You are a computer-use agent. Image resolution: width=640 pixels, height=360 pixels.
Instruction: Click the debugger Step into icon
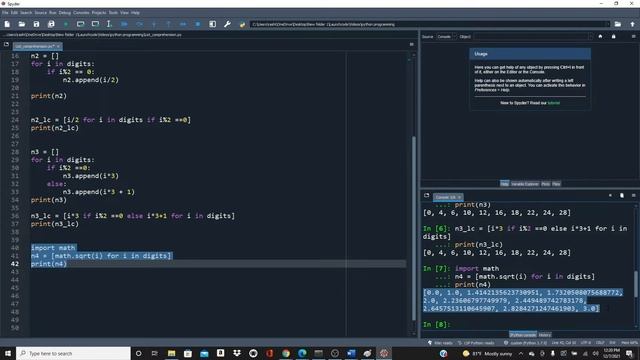154,24
